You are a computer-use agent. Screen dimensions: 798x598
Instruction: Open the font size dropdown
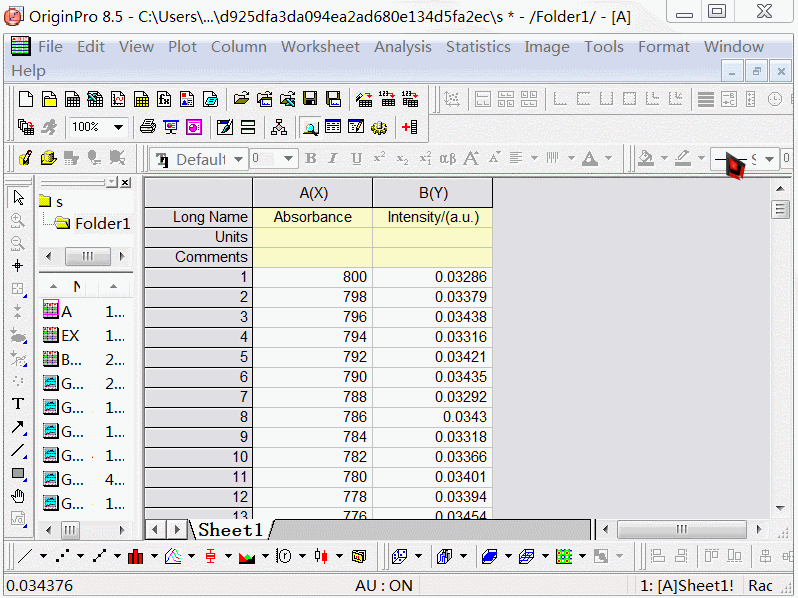pos(289,159)
